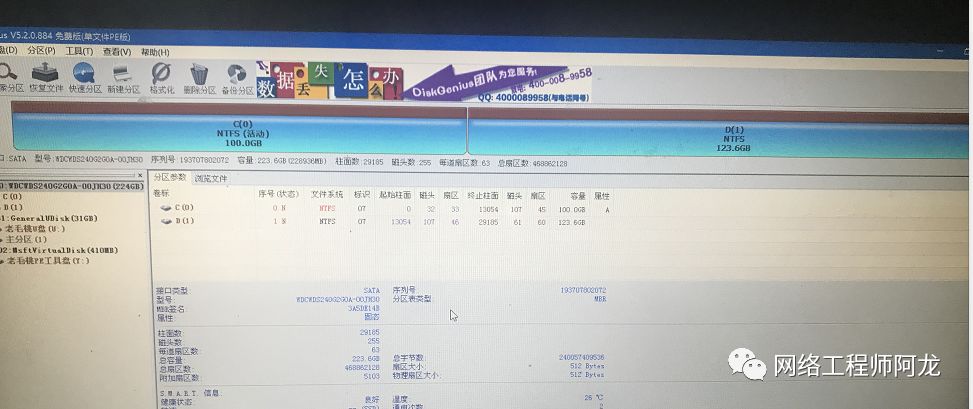Click the 健康状态 value 良好
973x409 pixels.
click(x=372, y=400)
